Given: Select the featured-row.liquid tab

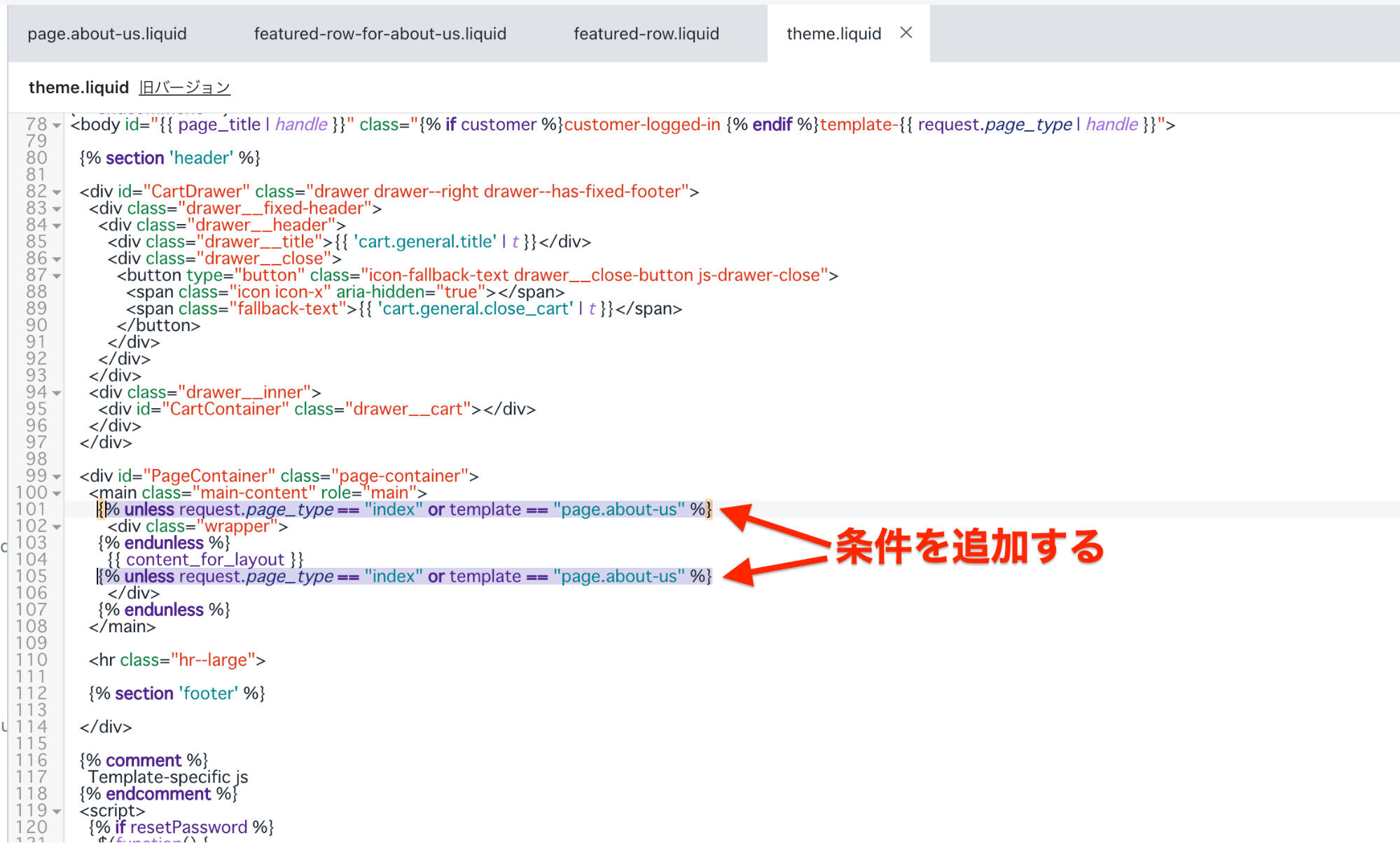Looking at the screenshot, I should (646, 34).
